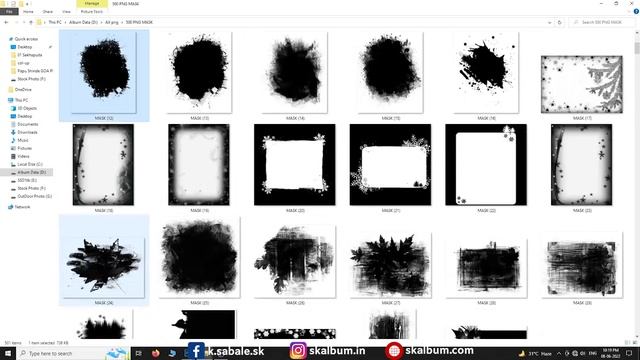Select the MASK (20) black frame thumbnail
The width and height of the screenshot is (640, 360).
pos(295,164)
